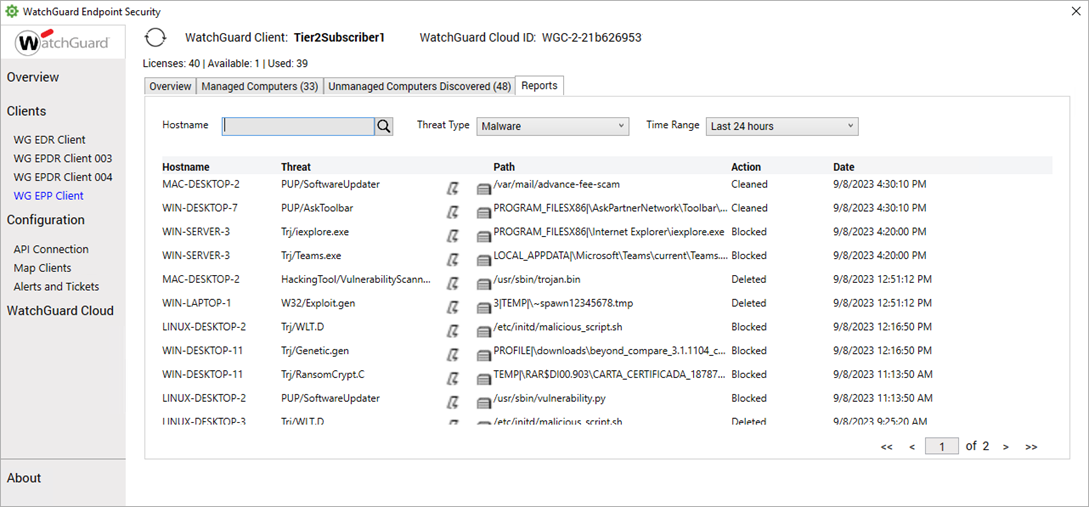Click the threat details icon for Trj/Teams.exe row
This screenshot has width=1089, height=507.
coord(453,257)
